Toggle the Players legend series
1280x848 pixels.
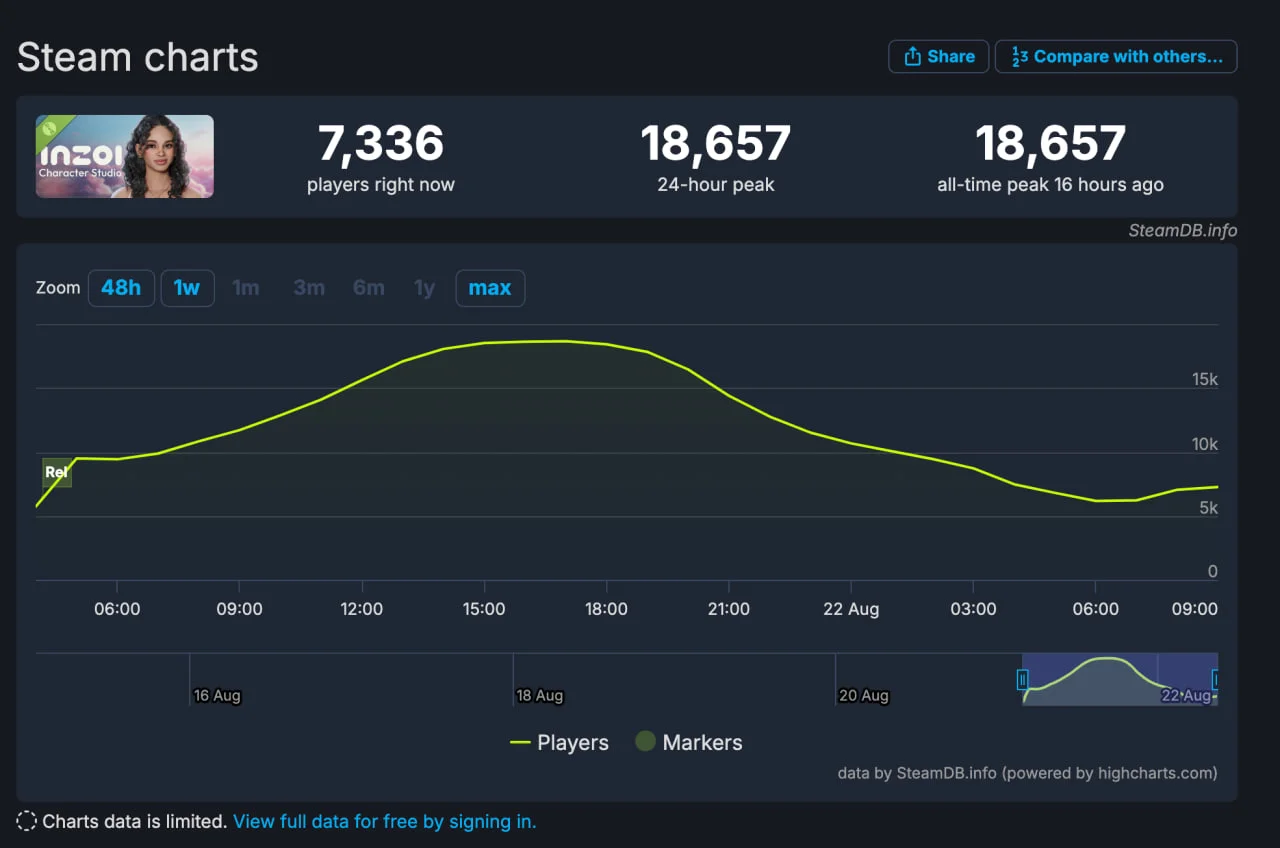pyautogui.click(x=559, y=742)
